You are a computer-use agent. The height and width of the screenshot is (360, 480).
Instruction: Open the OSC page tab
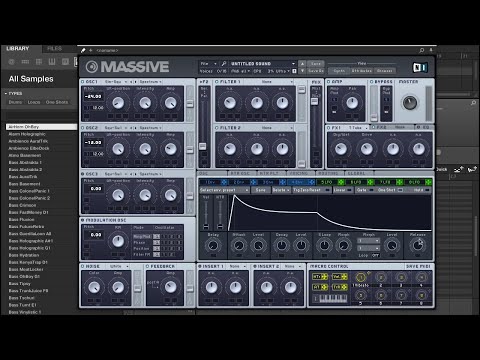click(x=212, y=173)
